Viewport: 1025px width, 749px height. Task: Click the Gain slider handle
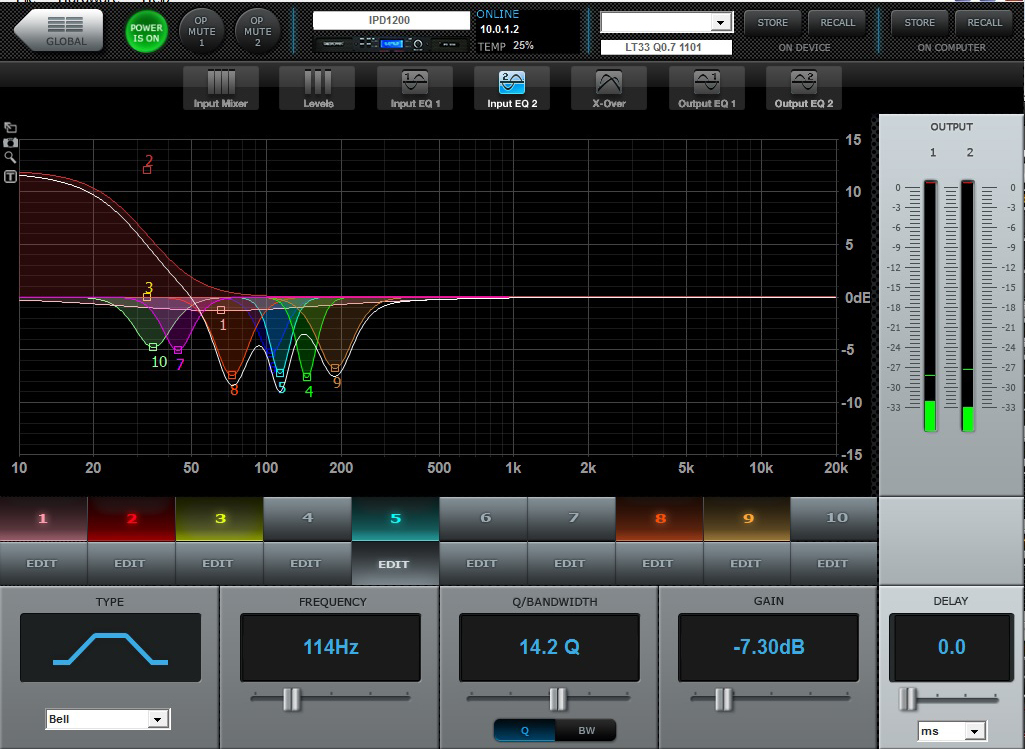point(724,699)
